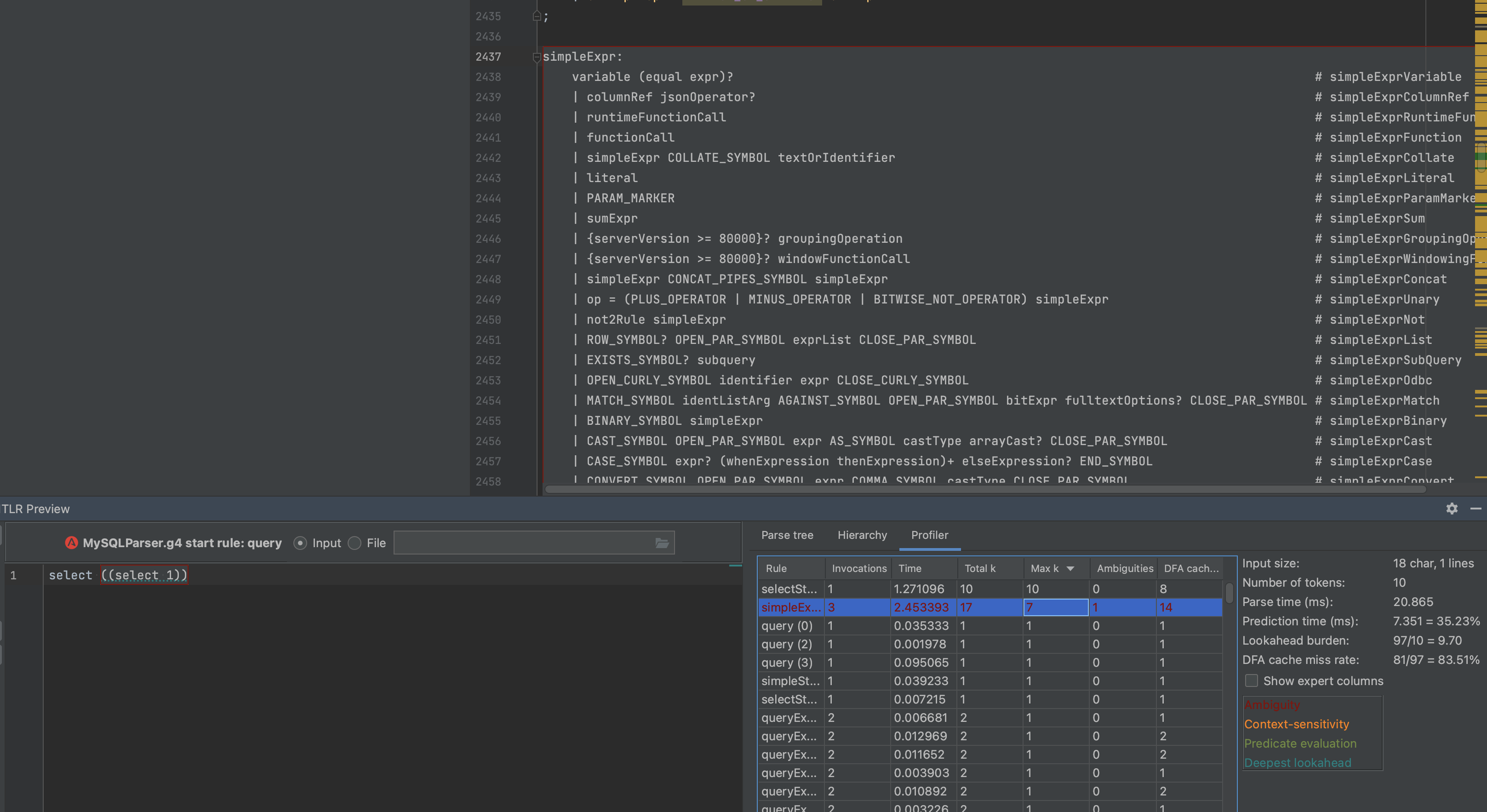This screenshot has width=1487, height=812.
Task: Select the File radio button
Action: coord(355,543)
